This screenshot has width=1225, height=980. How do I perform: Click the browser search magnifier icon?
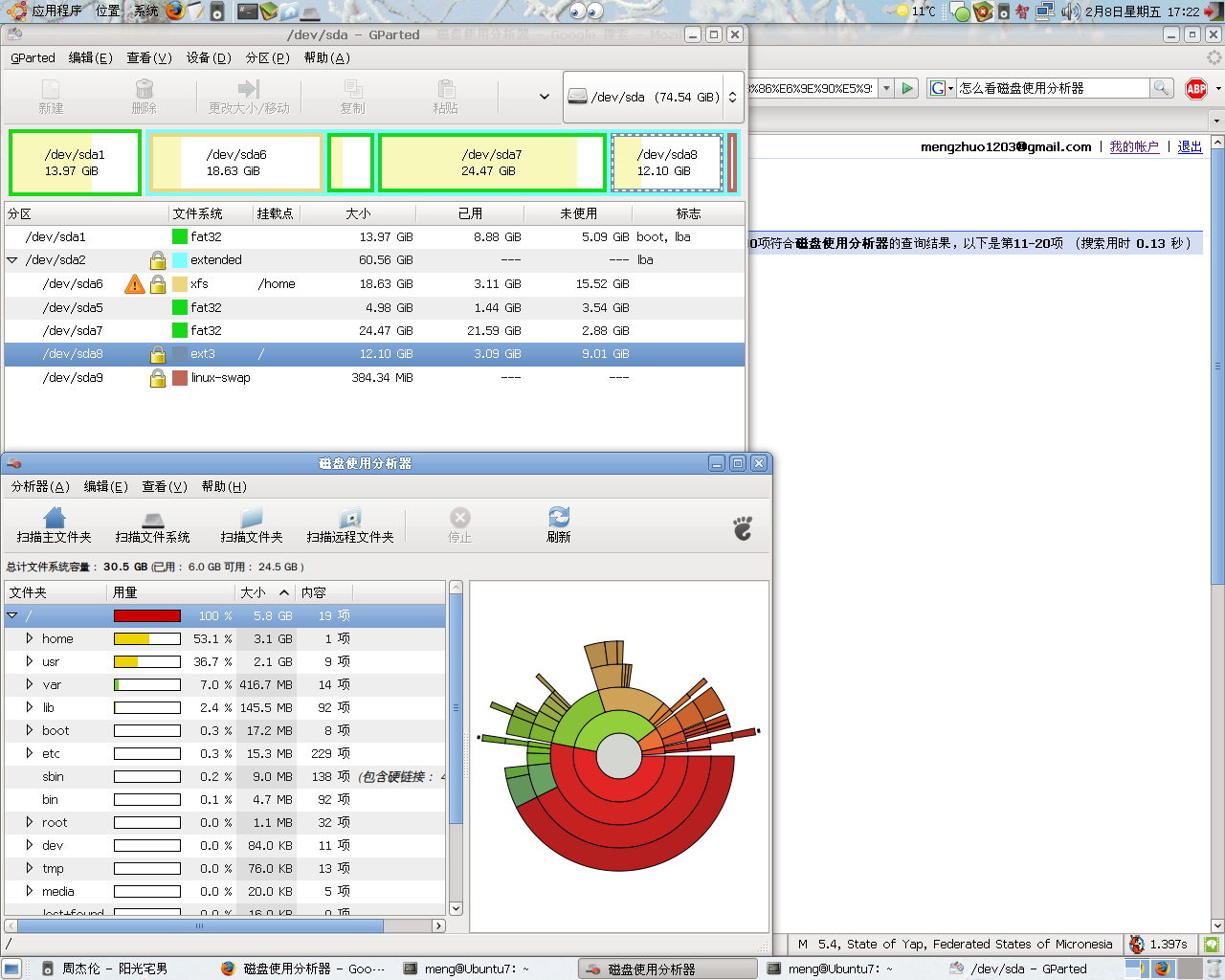[1161, 88]
